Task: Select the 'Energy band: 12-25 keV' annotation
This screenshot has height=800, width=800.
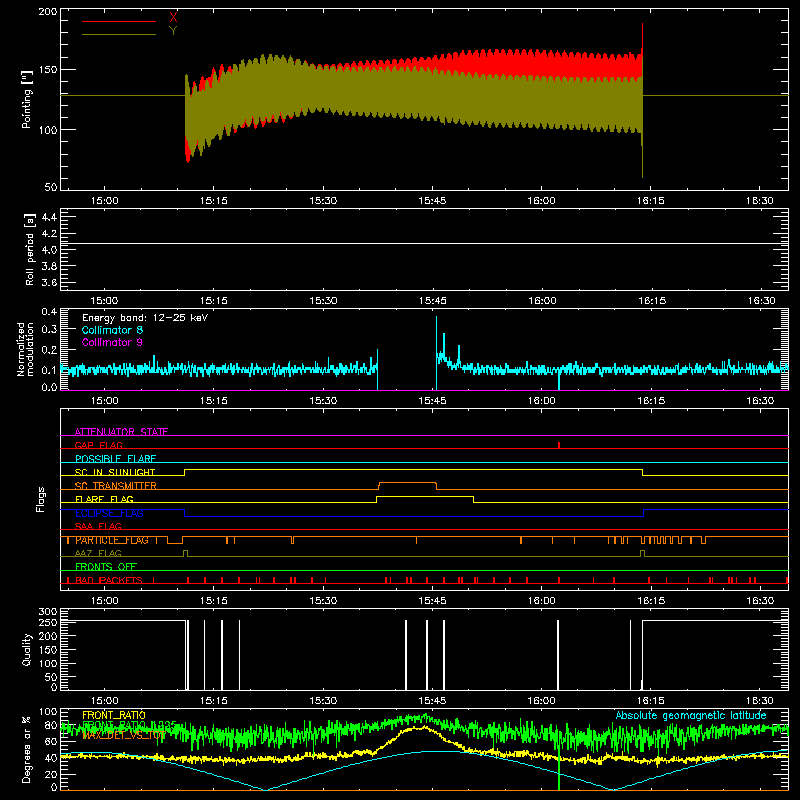Action: click(145, 318)
